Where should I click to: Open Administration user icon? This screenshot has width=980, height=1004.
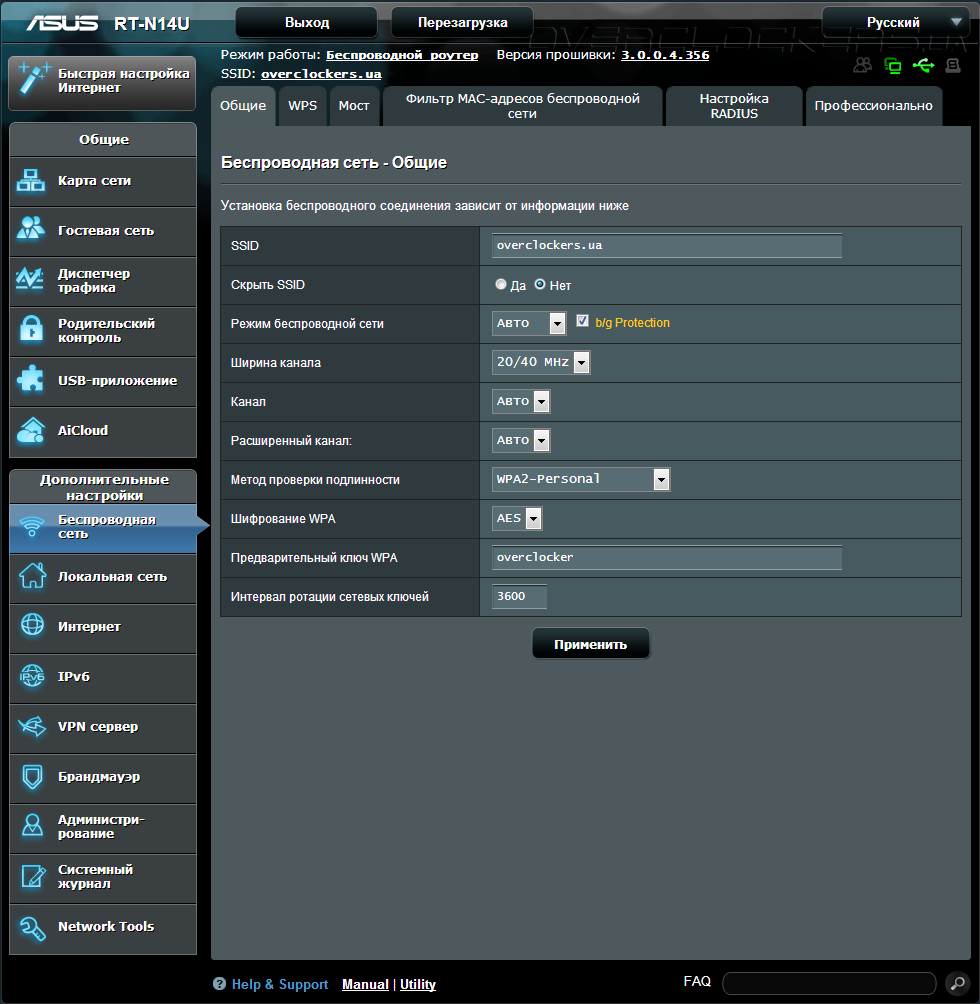32,826
